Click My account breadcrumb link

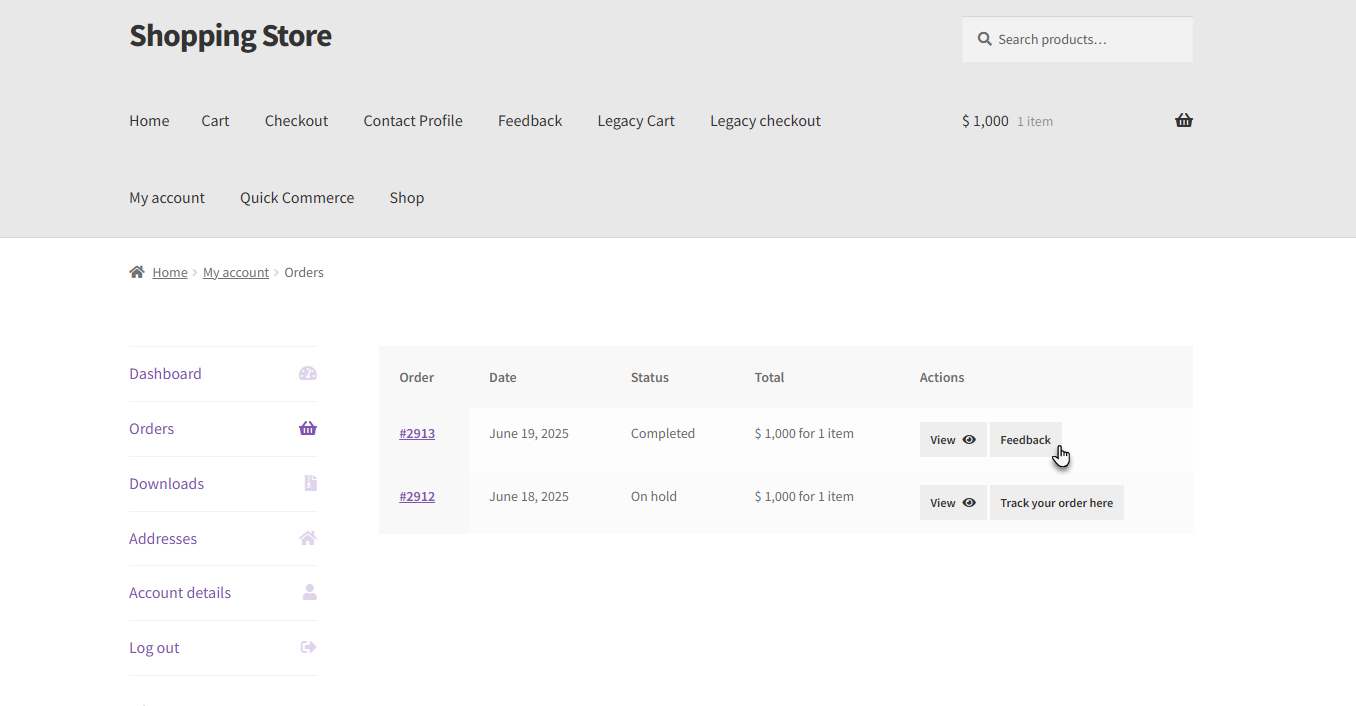236,272
